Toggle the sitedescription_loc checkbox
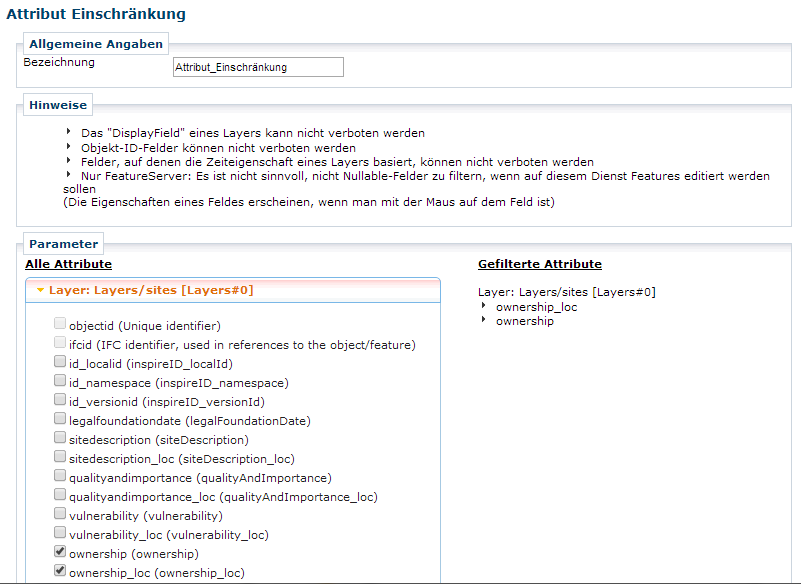The image size is (801, 584). 60,458
